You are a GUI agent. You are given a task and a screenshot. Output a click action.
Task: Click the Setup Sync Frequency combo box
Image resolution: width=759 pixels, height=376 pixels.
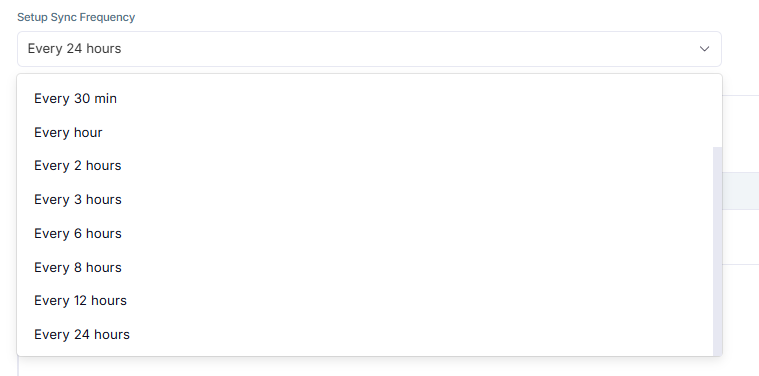pos(369,49)
